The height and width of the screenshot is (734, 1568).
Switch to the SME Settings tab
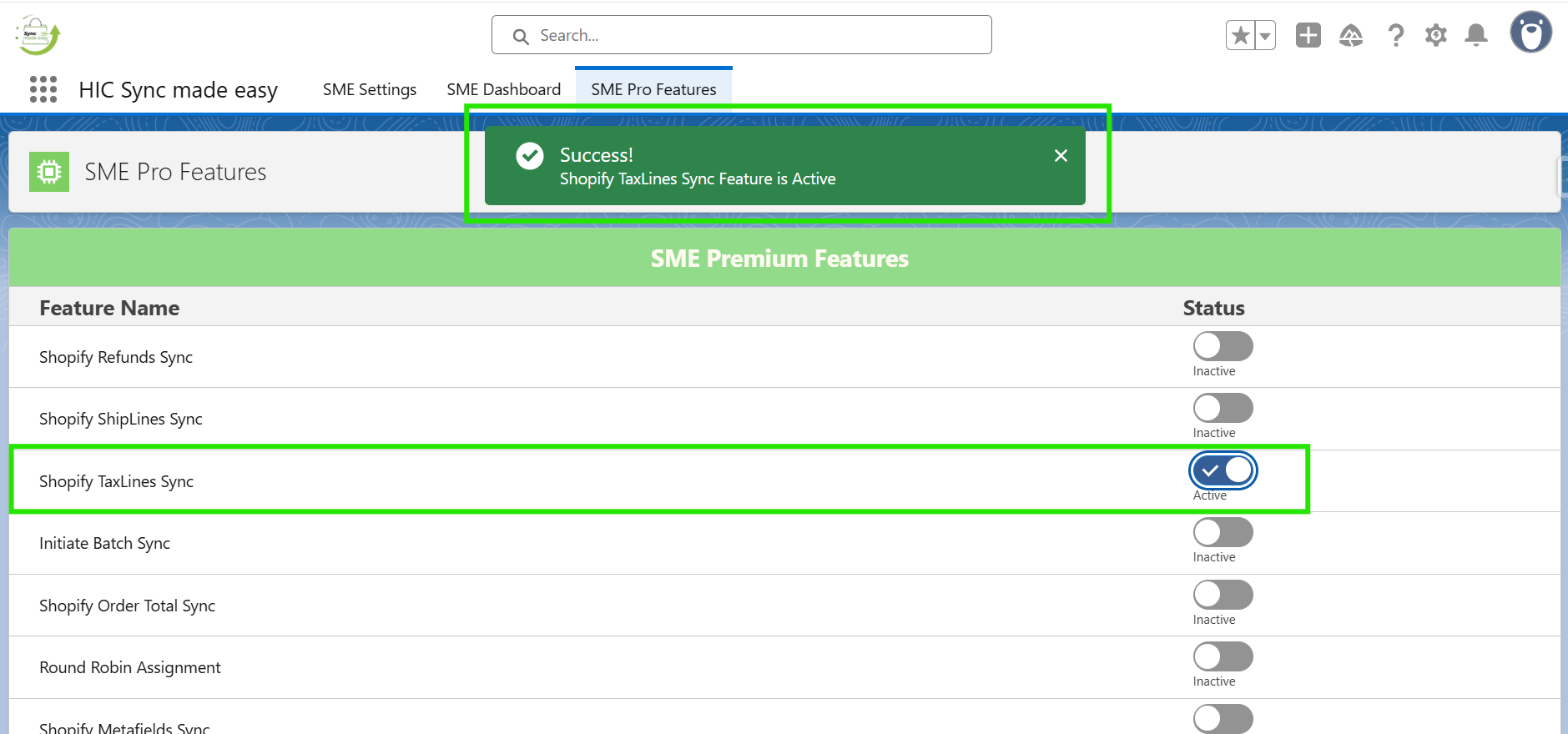coord(370,89)
